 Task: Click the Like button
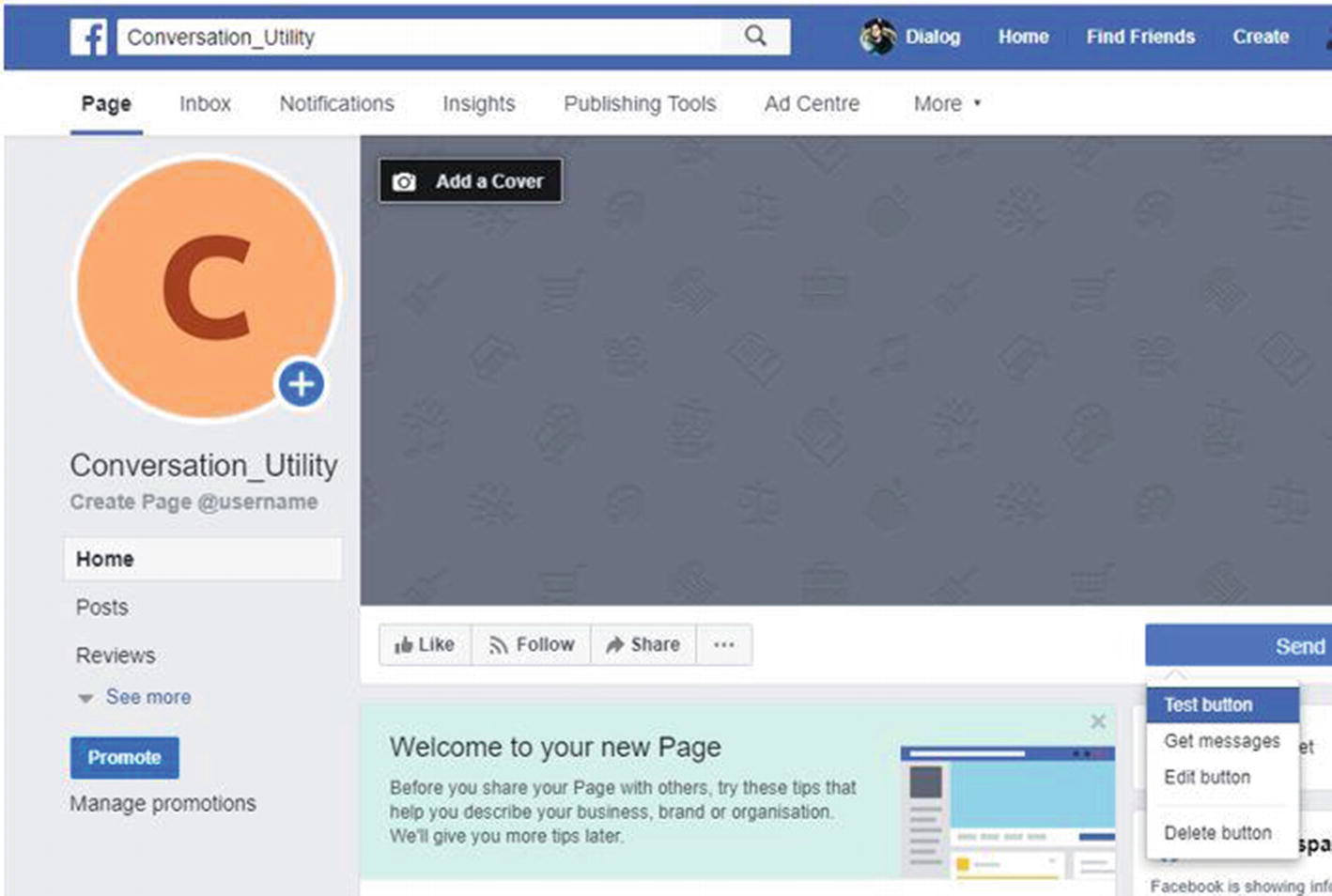[x=425, y=644]
